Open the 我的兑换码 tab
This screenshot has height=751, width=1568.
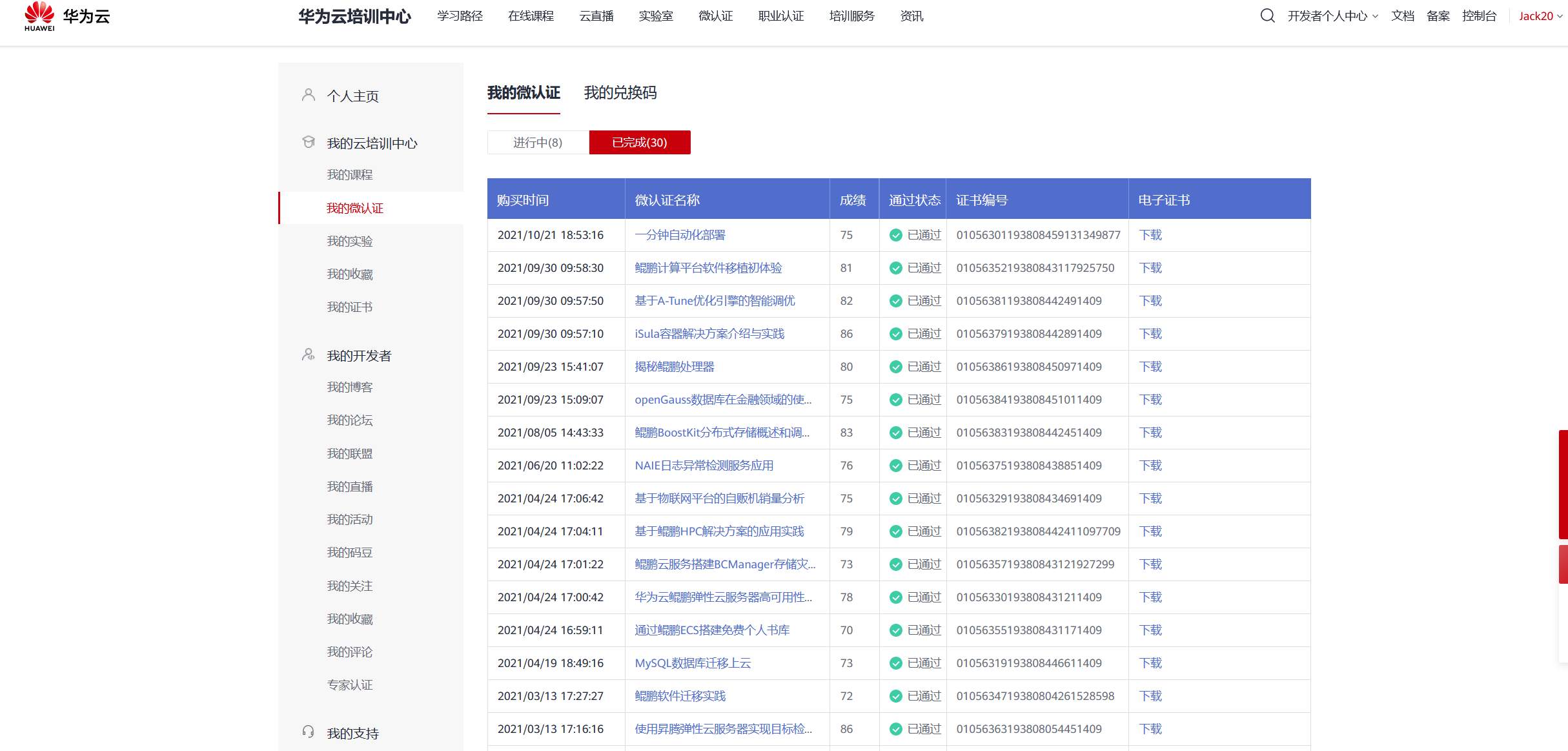[620, 93]
